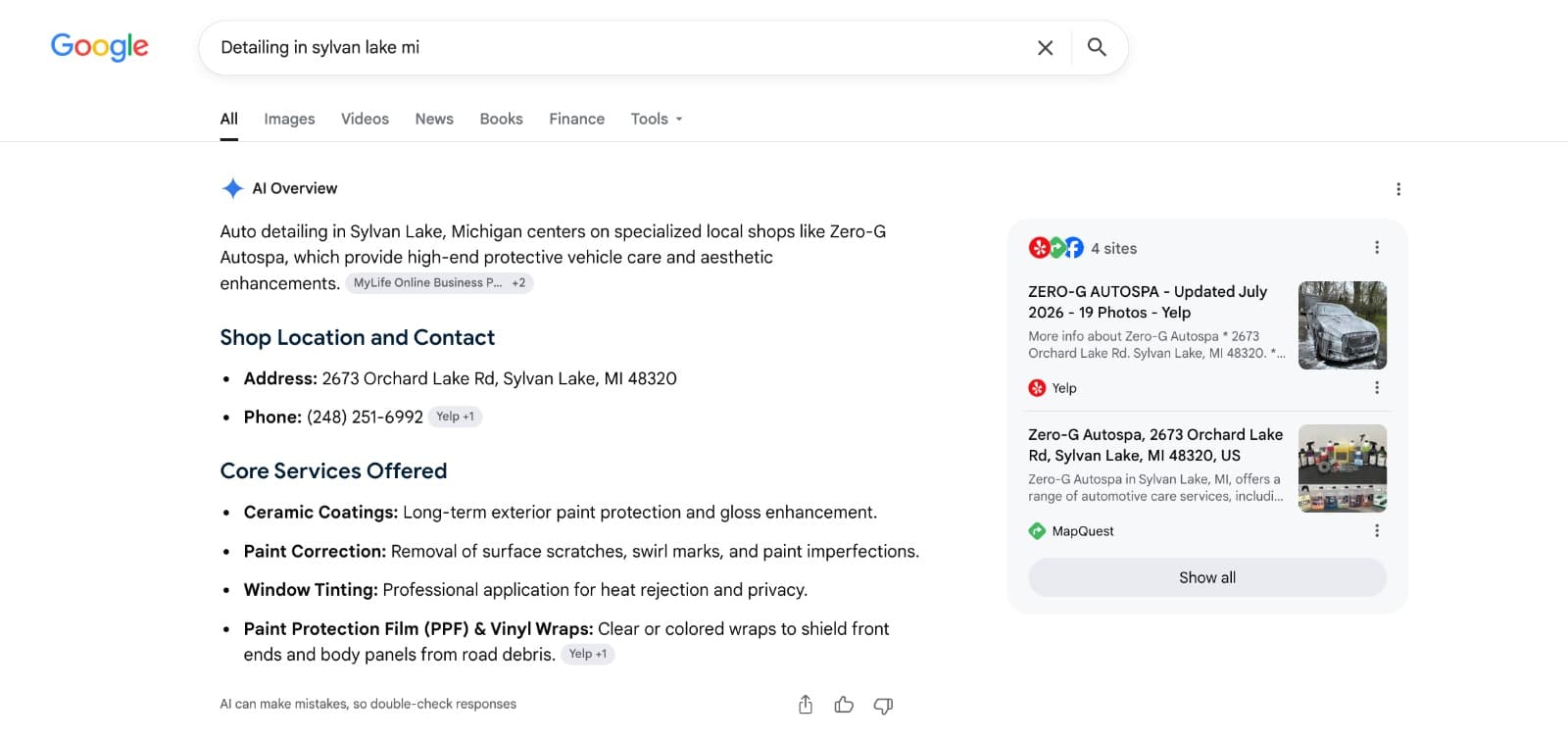The height and width of the screenshot is (738, 1568).
Task: Click the phone number (248) 251-6992
Action: click(x=365, y=417)
